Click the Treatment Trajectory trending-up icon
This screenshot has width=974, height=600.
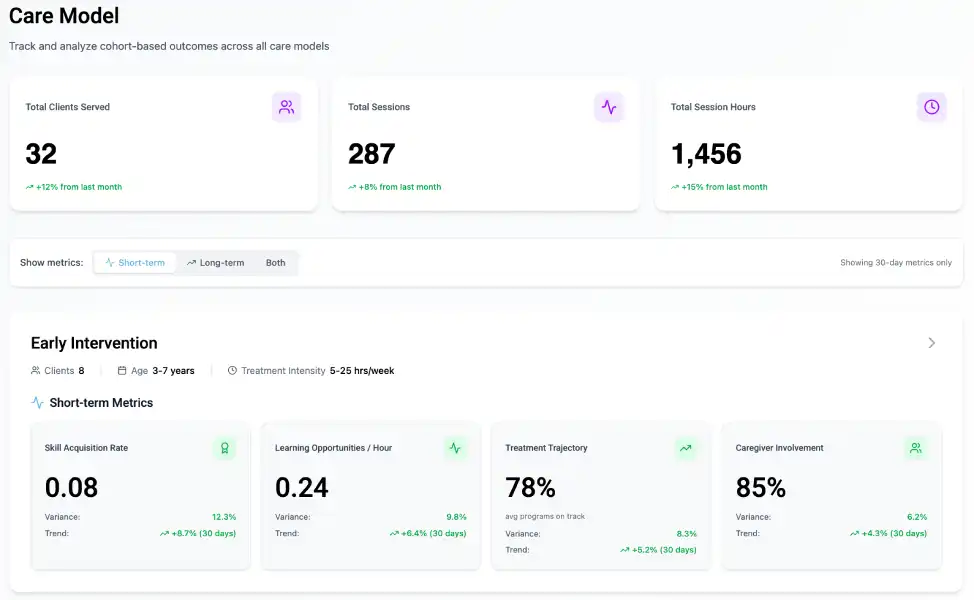pos(686,448)
